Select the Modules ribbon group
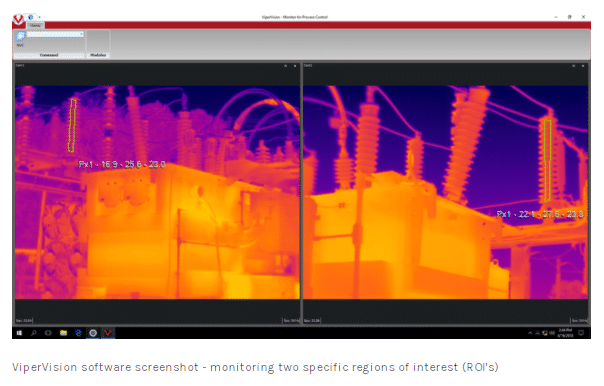Image resolution: width=604 pixels, height=386 pixels. pos(98,55)
